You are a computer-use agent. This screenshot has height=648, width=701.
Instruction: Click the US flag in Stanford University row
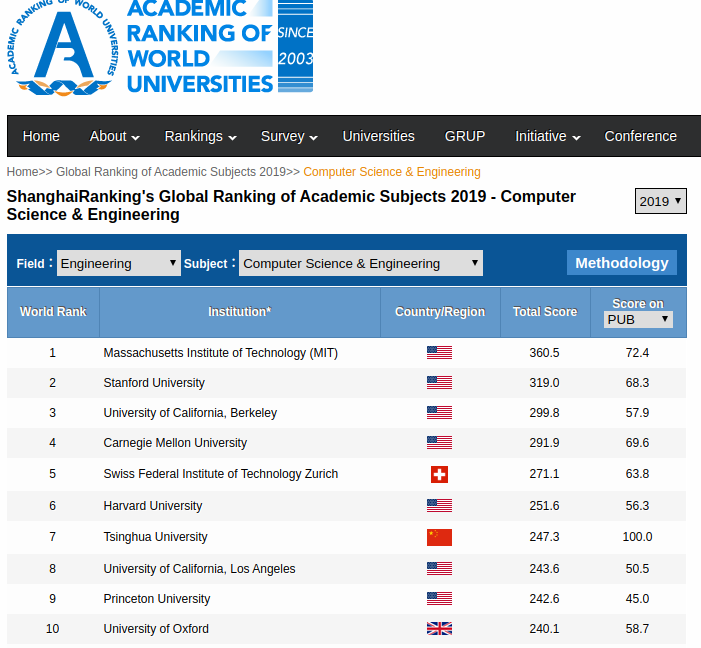pos(439,383)
